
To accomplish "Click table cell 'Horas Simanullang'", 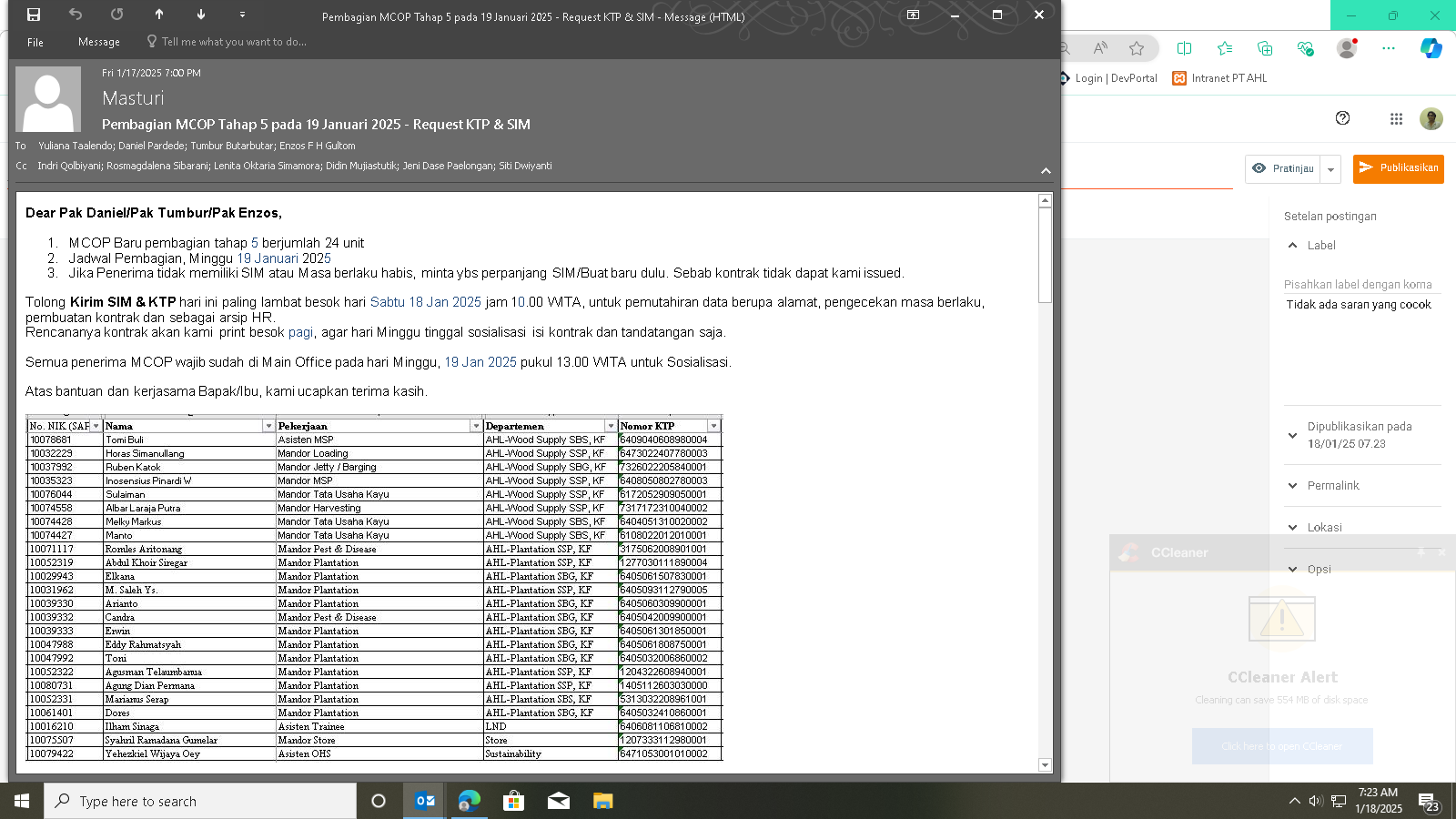I will coord(189,453).
